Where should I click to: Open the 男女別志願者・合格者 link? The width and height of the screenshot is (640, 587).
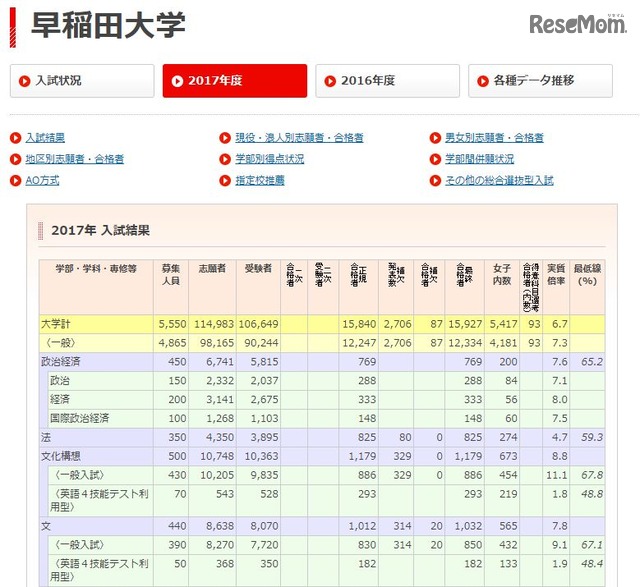[x=494, y=138]
